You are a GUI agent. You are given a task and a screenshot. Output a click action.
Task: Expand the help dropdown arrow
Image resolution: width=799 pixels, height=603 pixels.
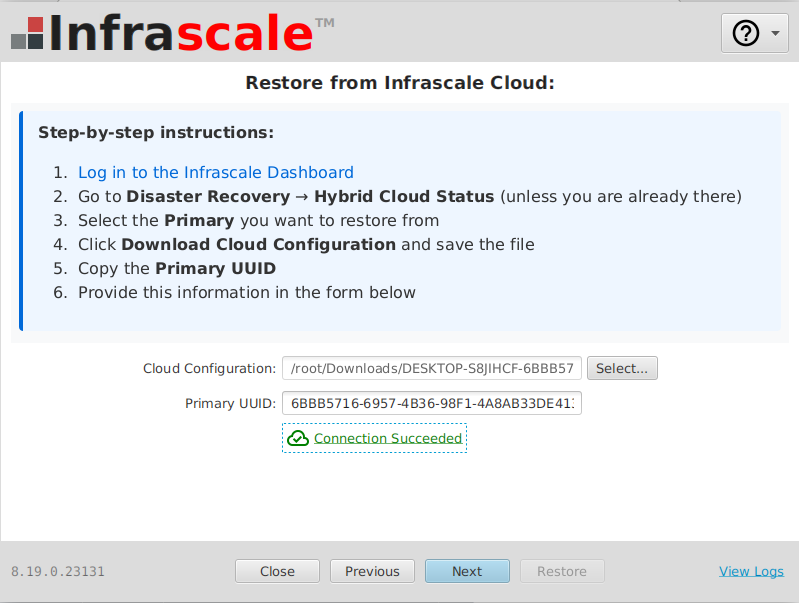(x=776, y=34)
